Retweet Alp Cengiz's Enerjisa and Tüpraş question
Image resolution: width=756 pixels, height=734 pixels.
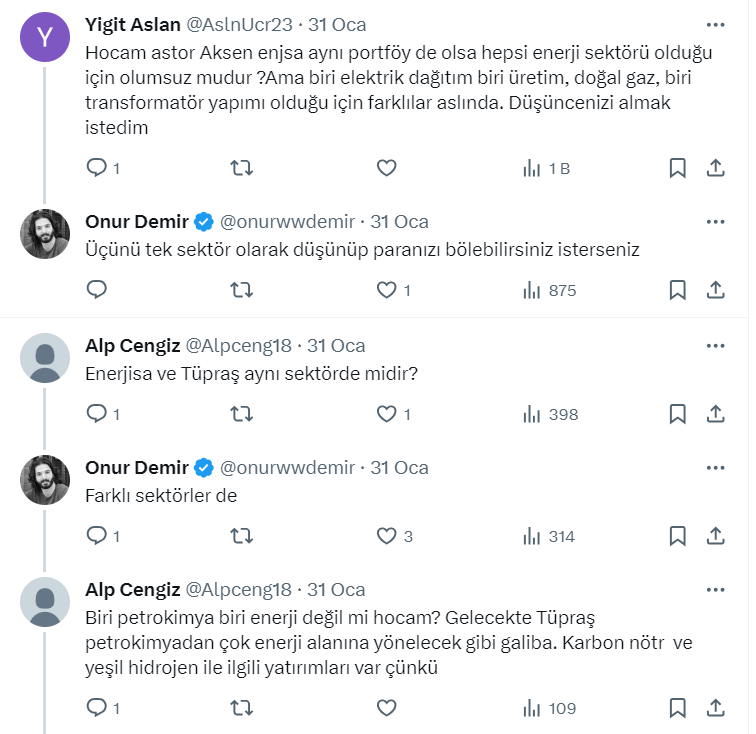[x=241, y=414]
